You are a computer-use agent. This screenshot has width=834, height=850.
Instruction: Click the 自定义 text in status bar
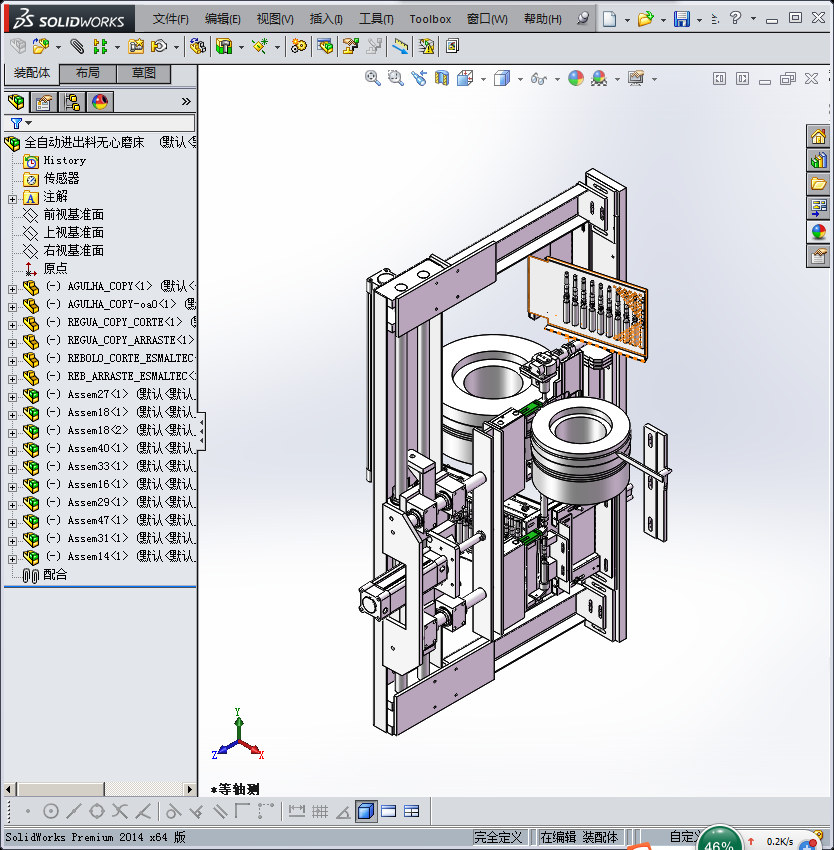click(685, 836)
